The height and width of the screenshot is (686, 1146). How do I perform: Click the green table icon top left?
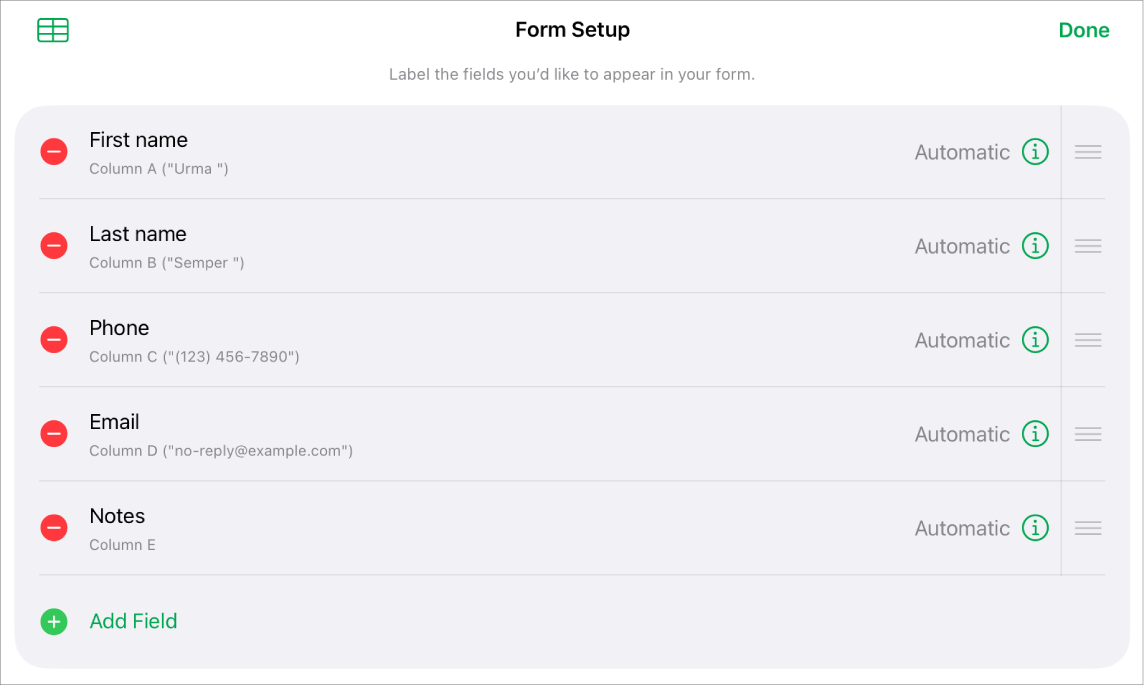pyautogui.click(x=52, y=30)
